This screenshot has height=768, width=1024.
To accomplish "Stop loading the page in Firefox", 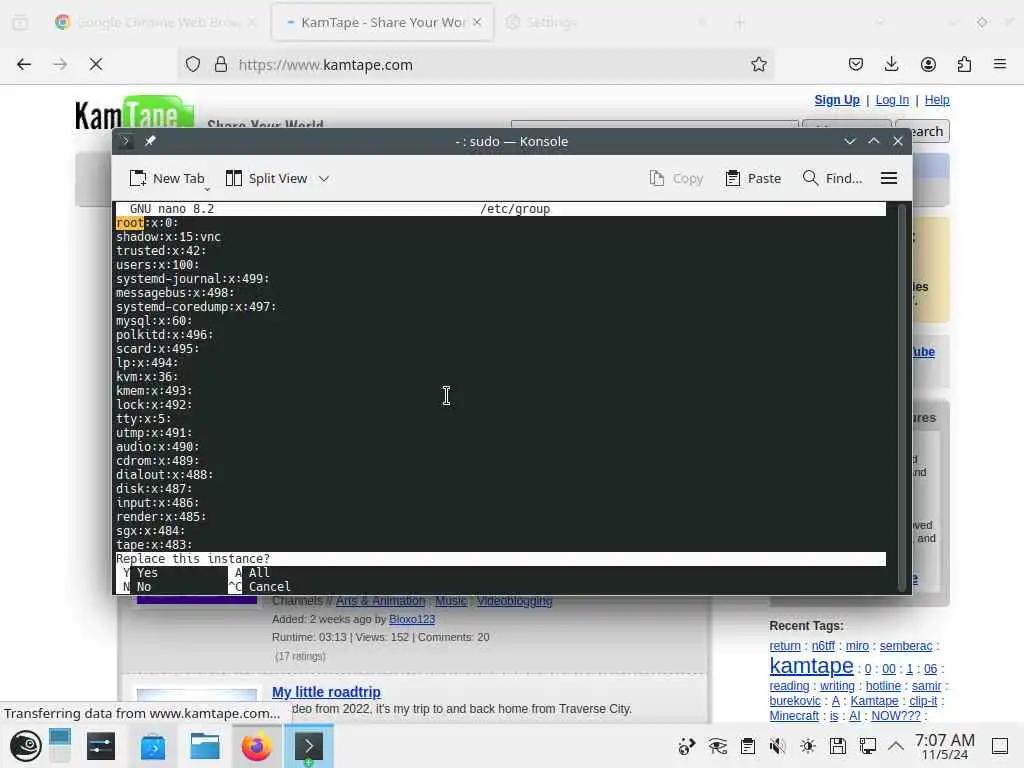I will 96,64.
